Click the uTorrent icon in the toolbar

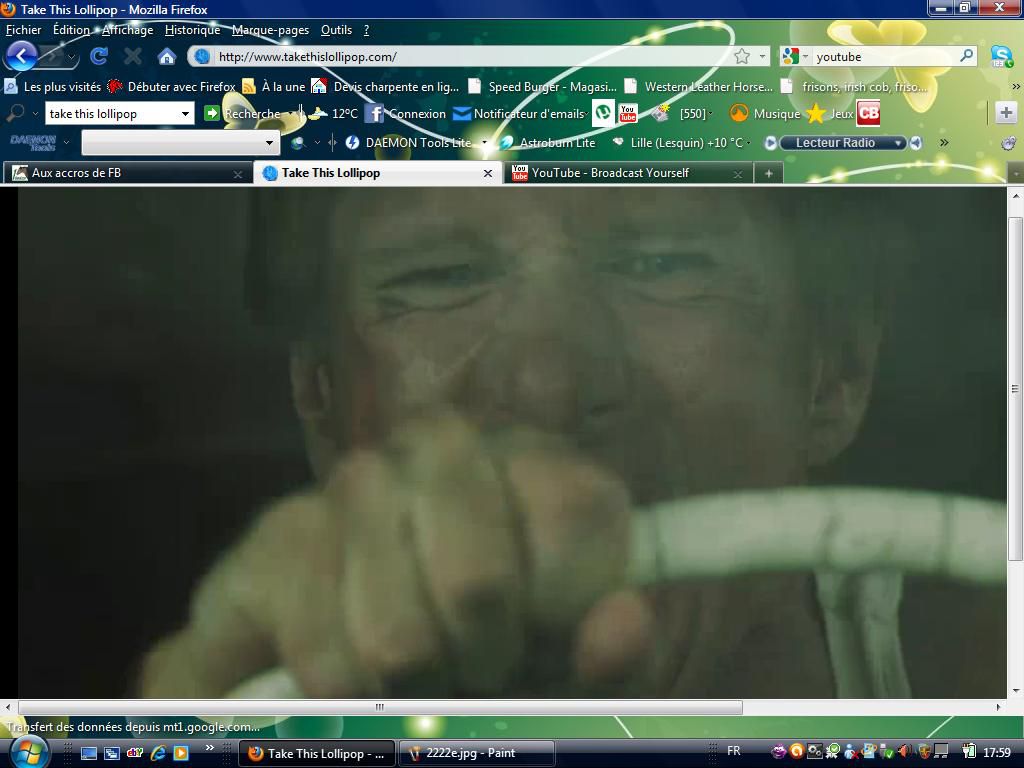tap(603, 113)
